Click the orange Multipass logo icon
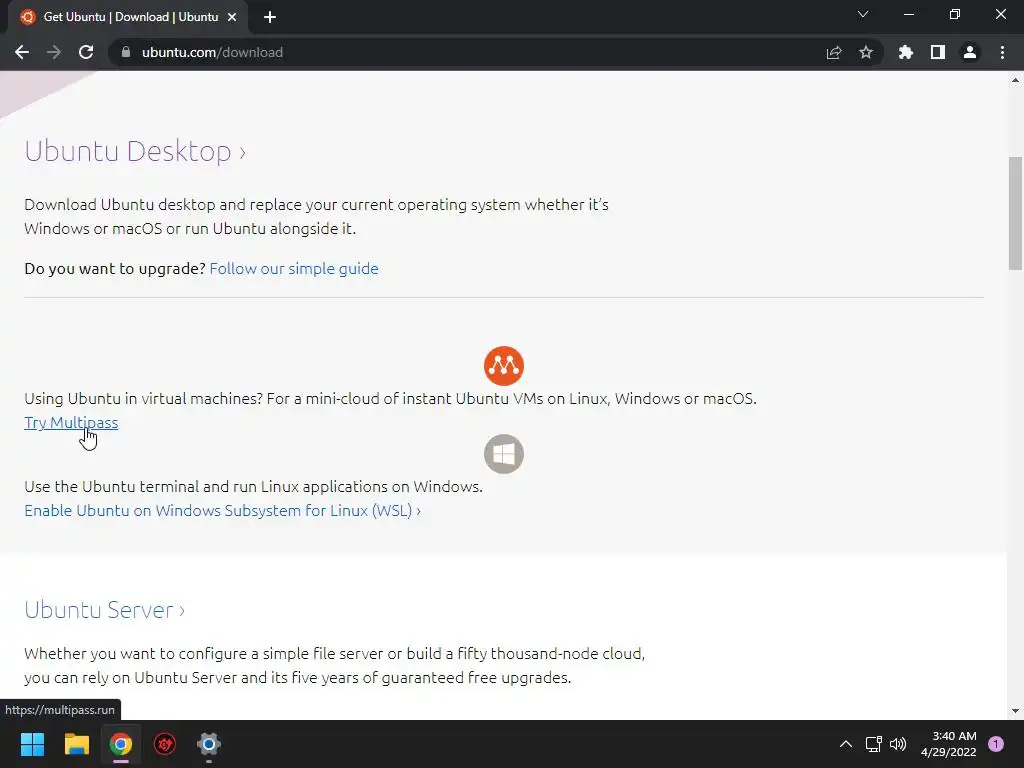Screen dimensions: 1024x768 [x=504, y=366]
